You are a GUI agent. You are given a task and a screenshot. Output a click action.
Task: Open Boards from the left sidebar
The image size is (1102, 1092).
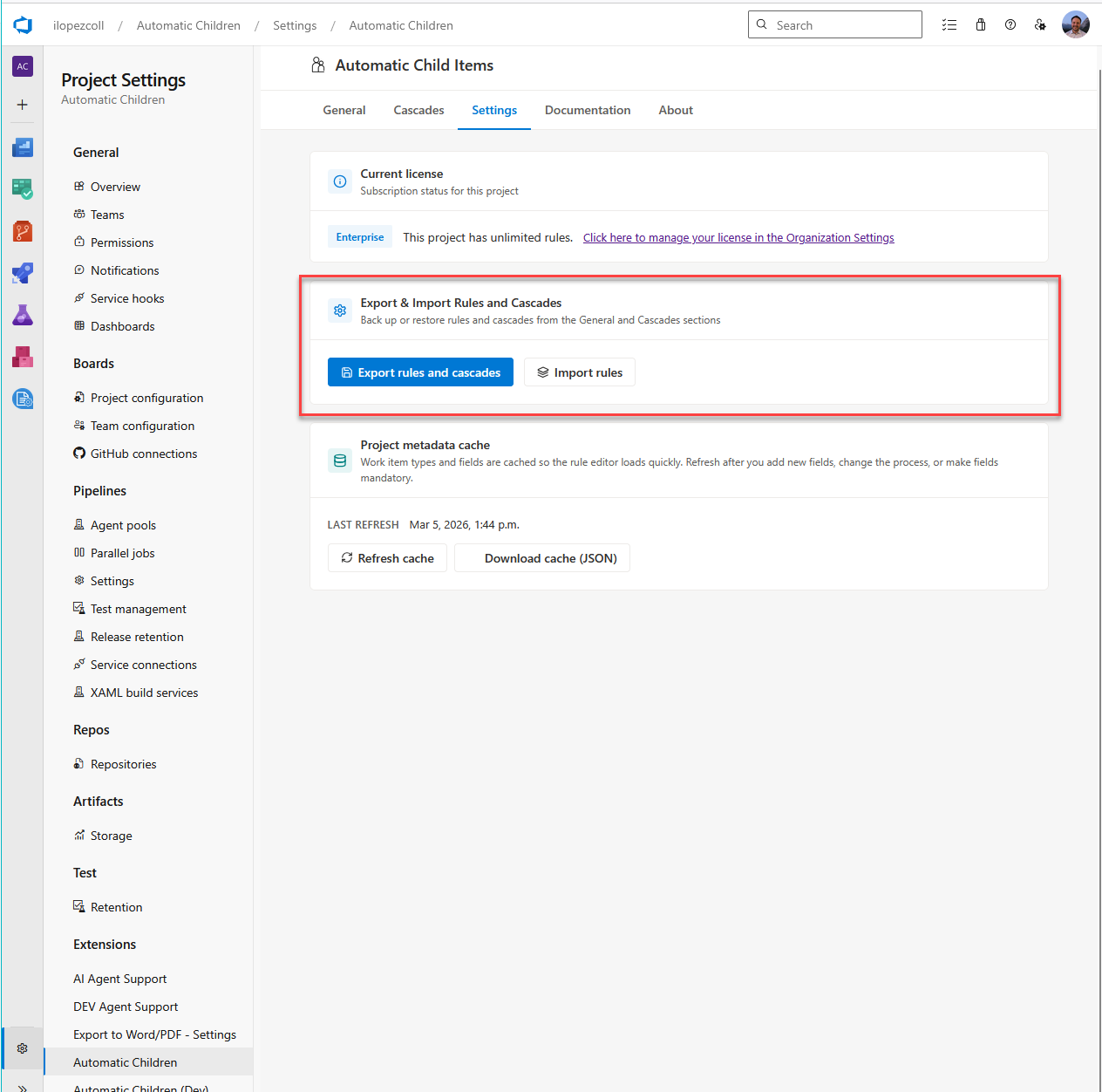[x=22, y=189]
